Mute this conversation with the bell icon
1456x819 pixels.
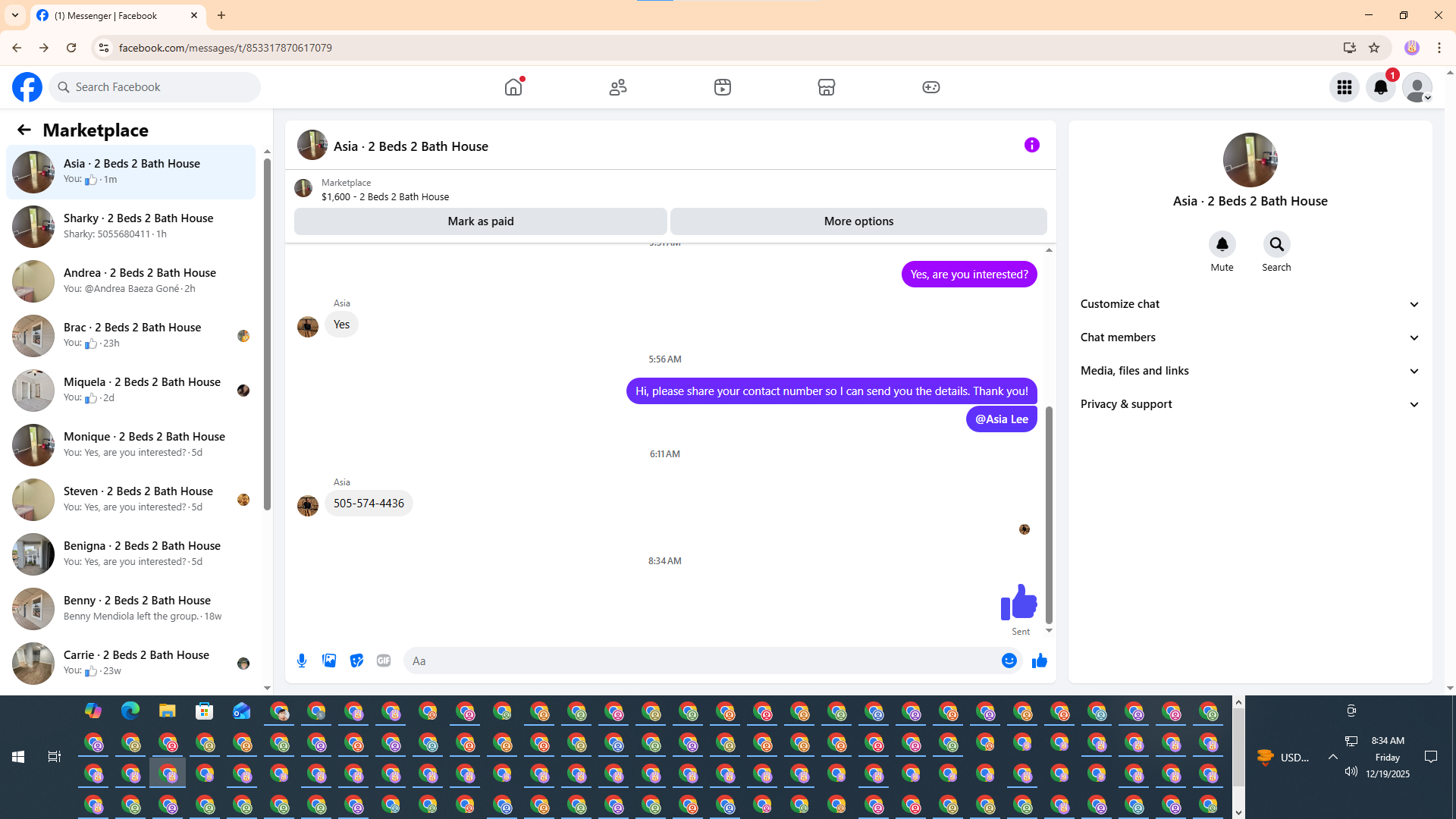click(x=1222, y=245)
